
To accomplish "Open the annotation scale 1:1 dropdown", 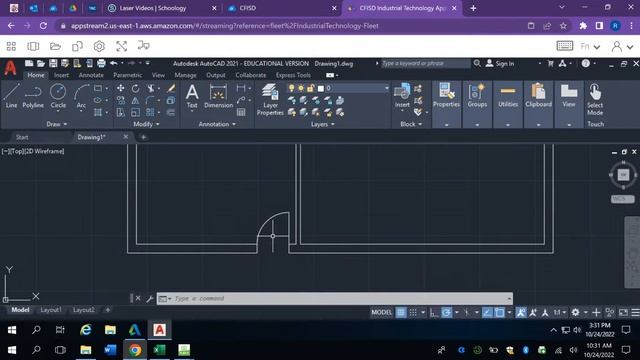I will coord(560,313).
